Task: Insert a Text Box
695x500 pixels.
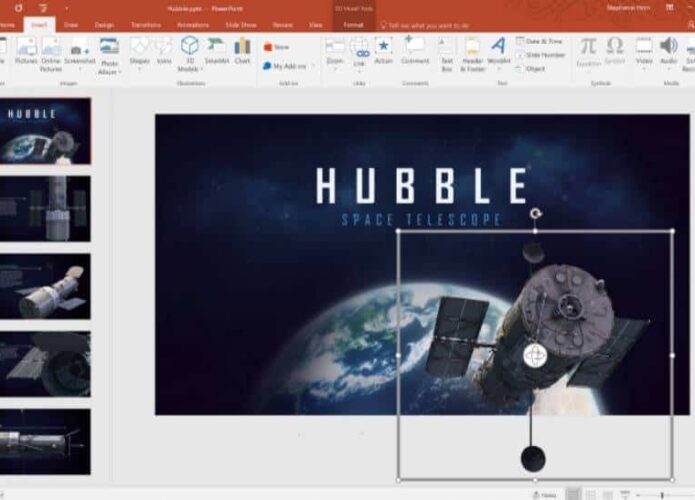Action: point(447,54)
